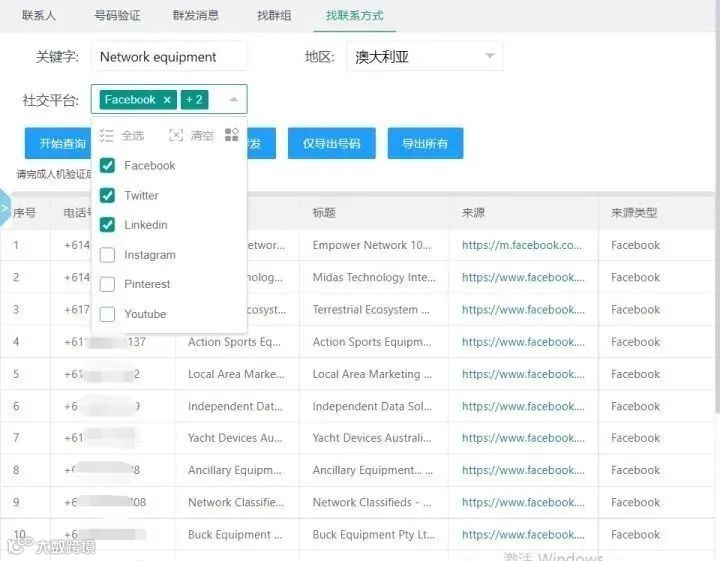
Task: Switch to the 找群组 tab
Action: click(274, 16)
